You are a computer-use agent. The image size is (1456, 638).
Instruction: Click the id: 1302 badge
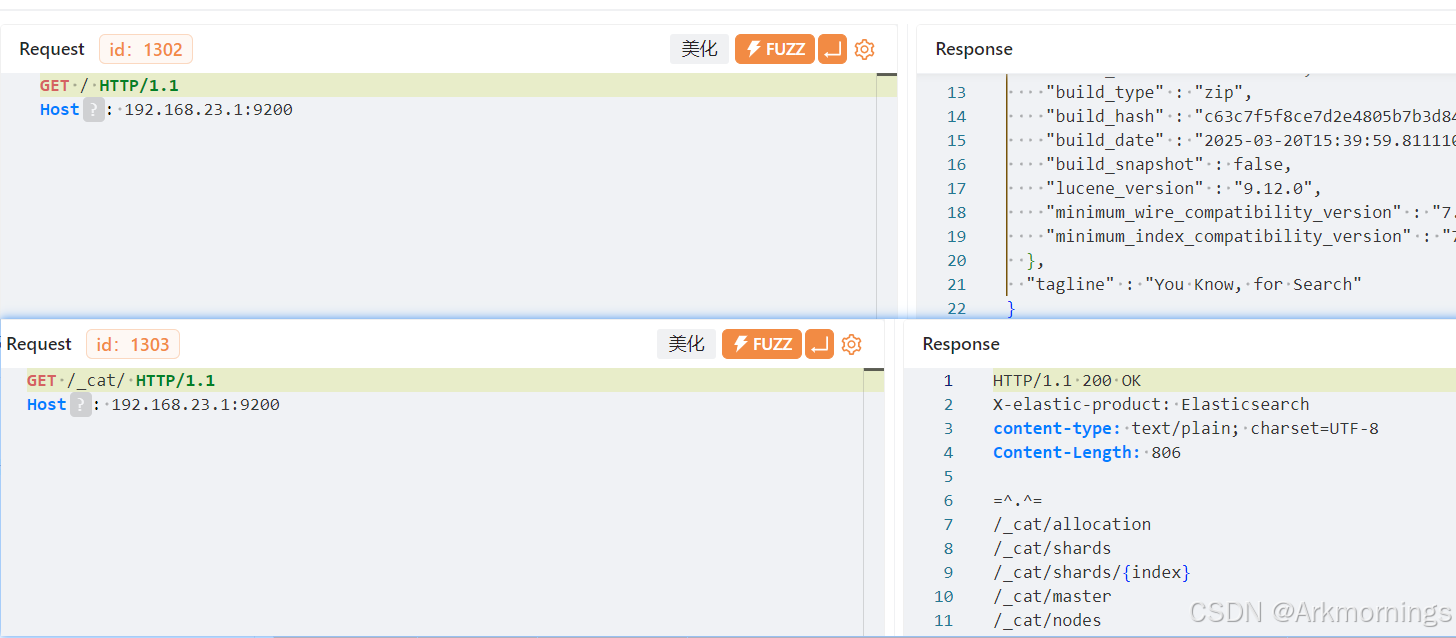click(146, 49)
